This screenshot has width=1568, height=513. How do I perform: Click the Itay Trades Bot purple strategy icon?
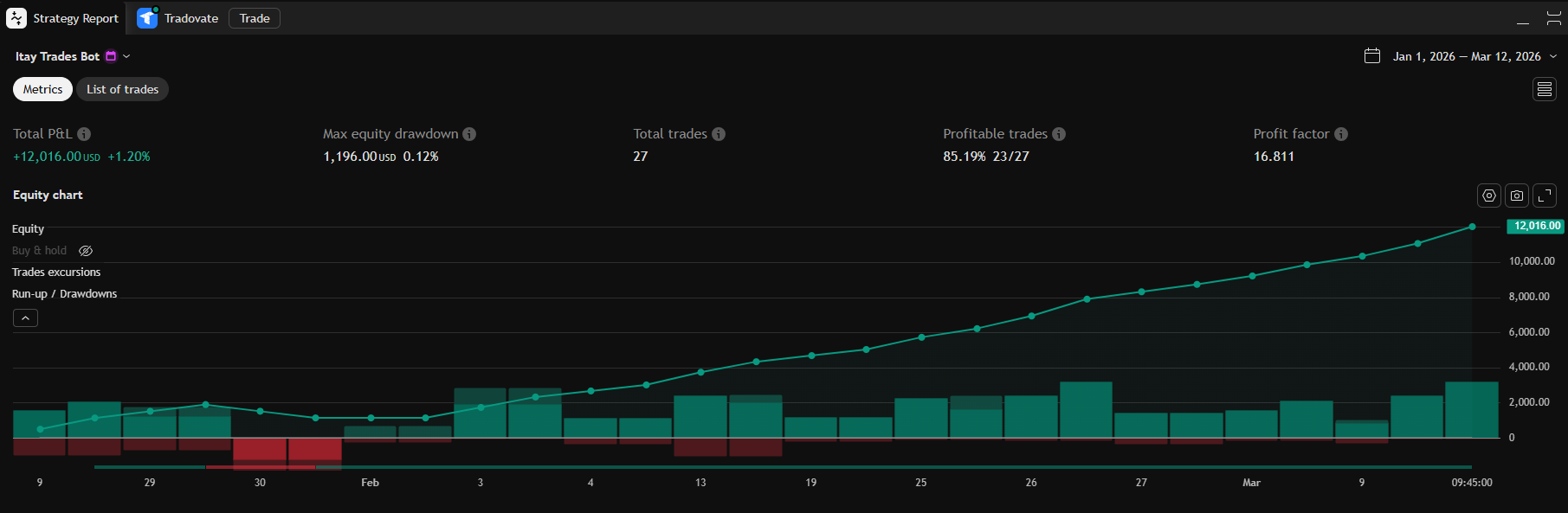pyautogui.click(x=111, y=56)
